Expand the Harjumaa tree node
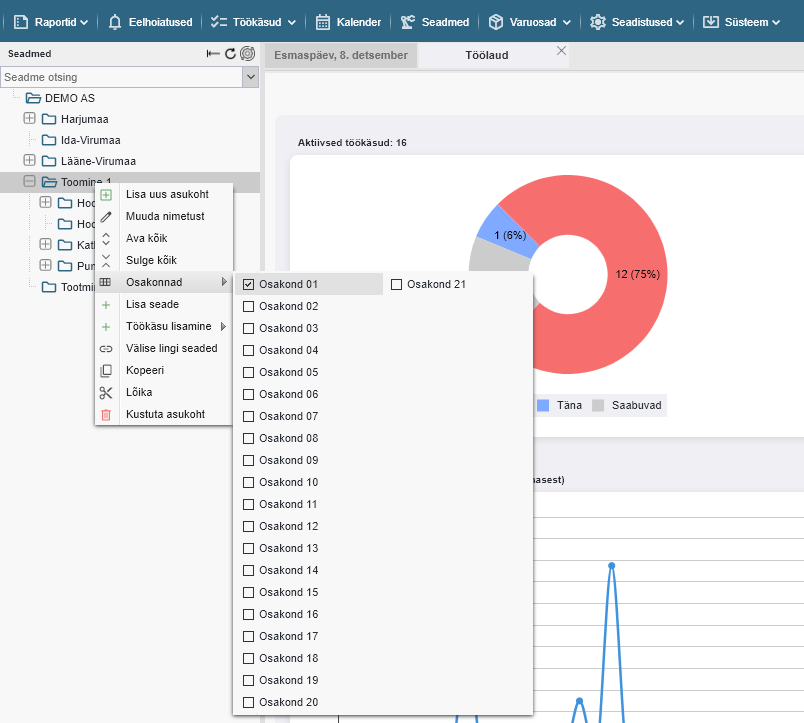Image resolution: width=804 pixels, height=723 pixels. click(x=29, y=119)
